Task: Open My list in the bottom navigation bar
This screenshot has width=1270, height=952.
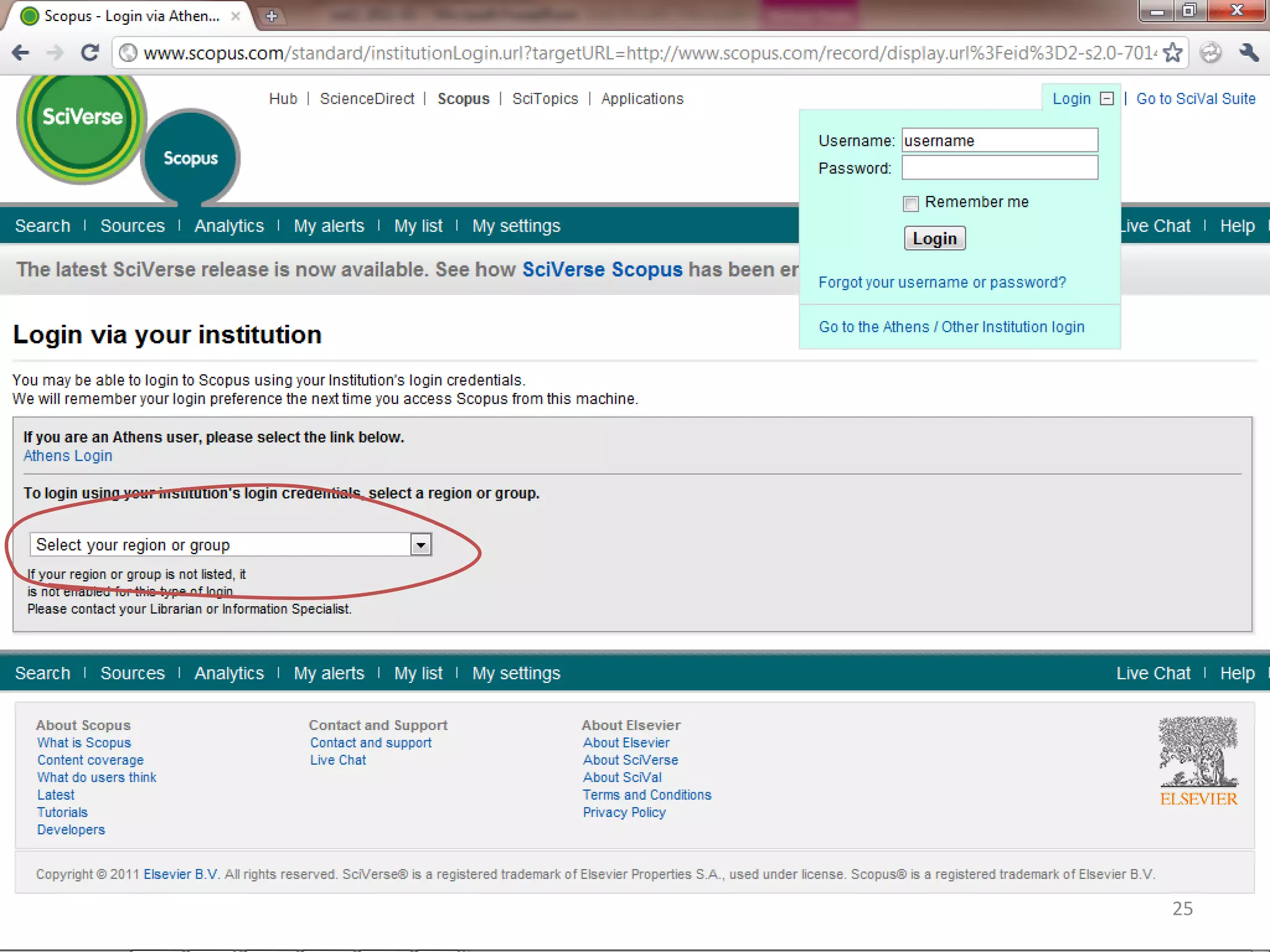Action: [418, 674]
